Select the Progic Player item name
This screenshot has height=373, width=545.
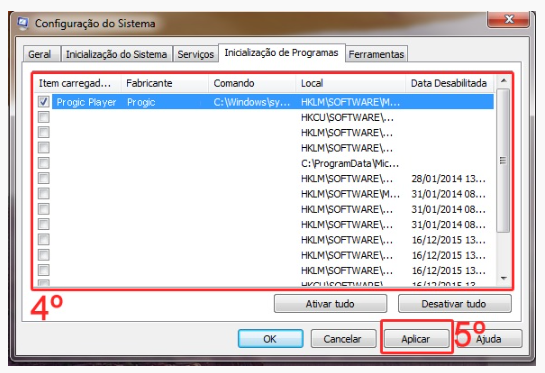tap(86, 102)
